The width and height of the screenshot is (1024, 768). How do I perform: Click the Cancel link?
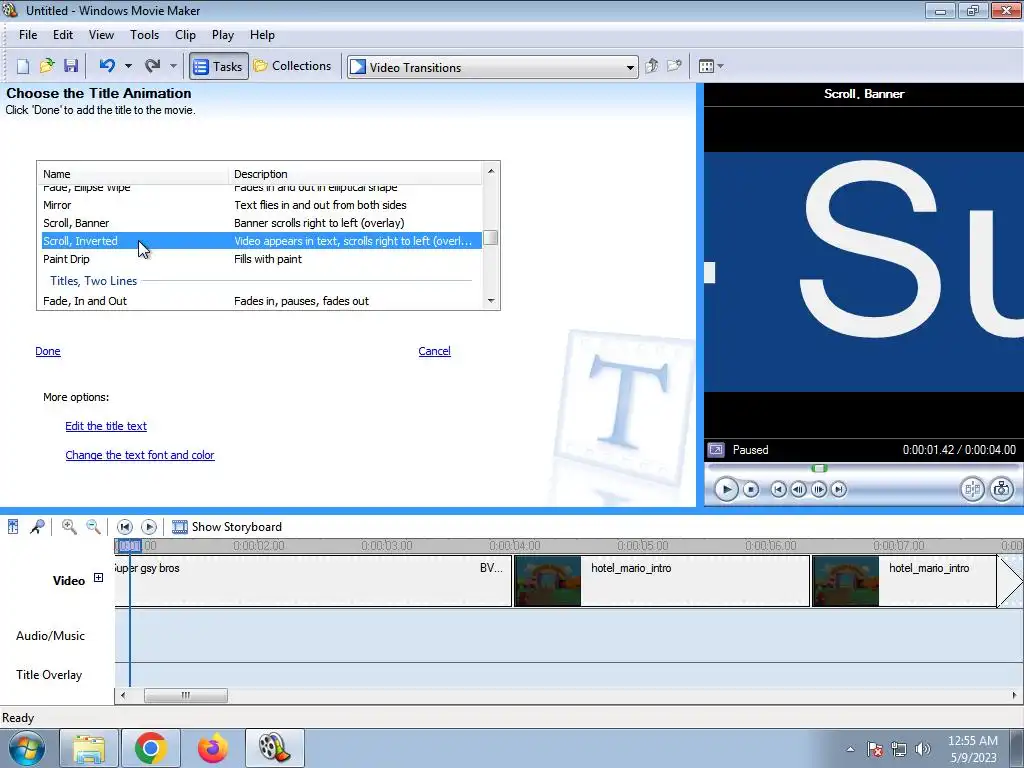click(434, 351)
